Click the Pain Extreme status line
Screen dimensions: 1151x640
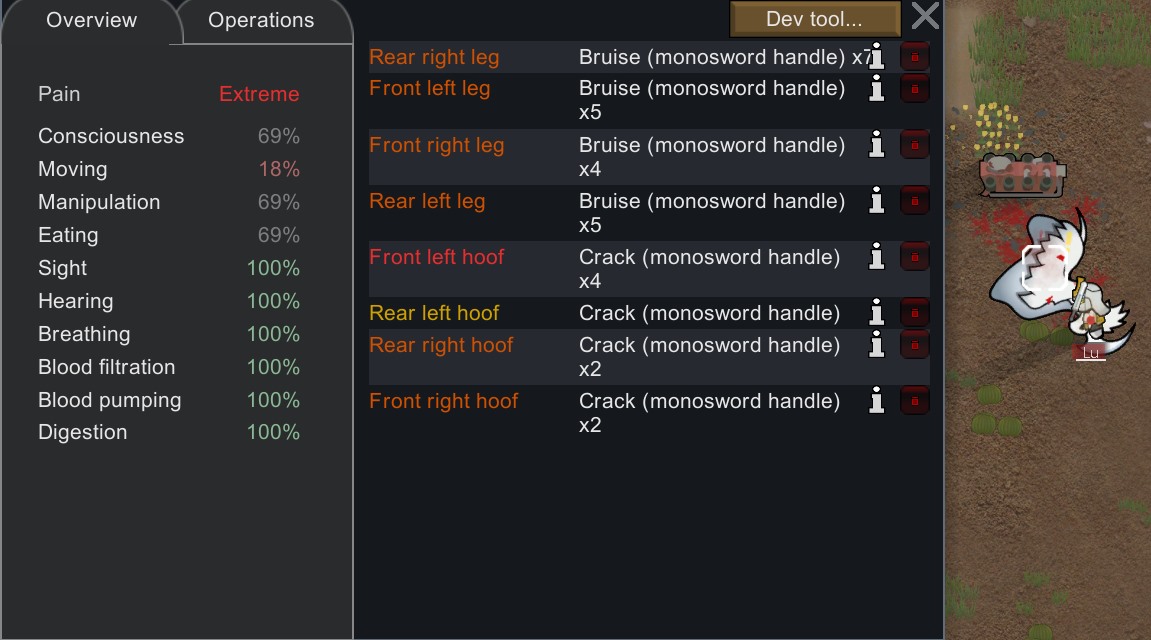point(169,94)
